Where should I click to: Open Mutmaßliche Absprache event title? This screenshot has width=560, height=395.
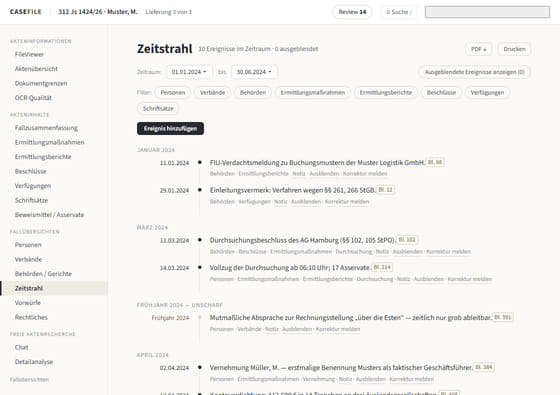coord(350,318)
